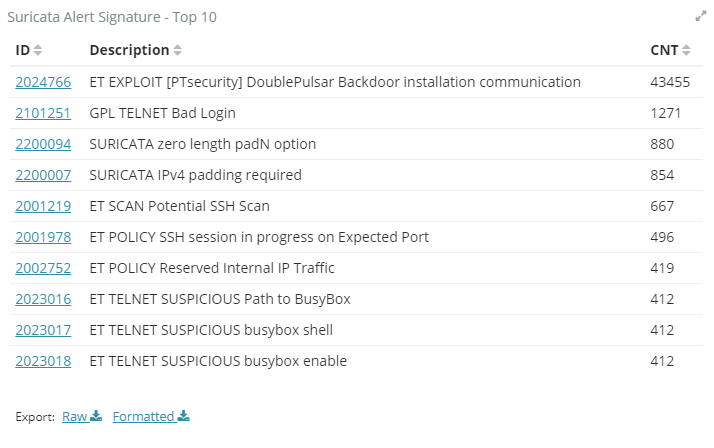Export the table as Raw
Screen dimensions: 714x448
pos(75,416)
